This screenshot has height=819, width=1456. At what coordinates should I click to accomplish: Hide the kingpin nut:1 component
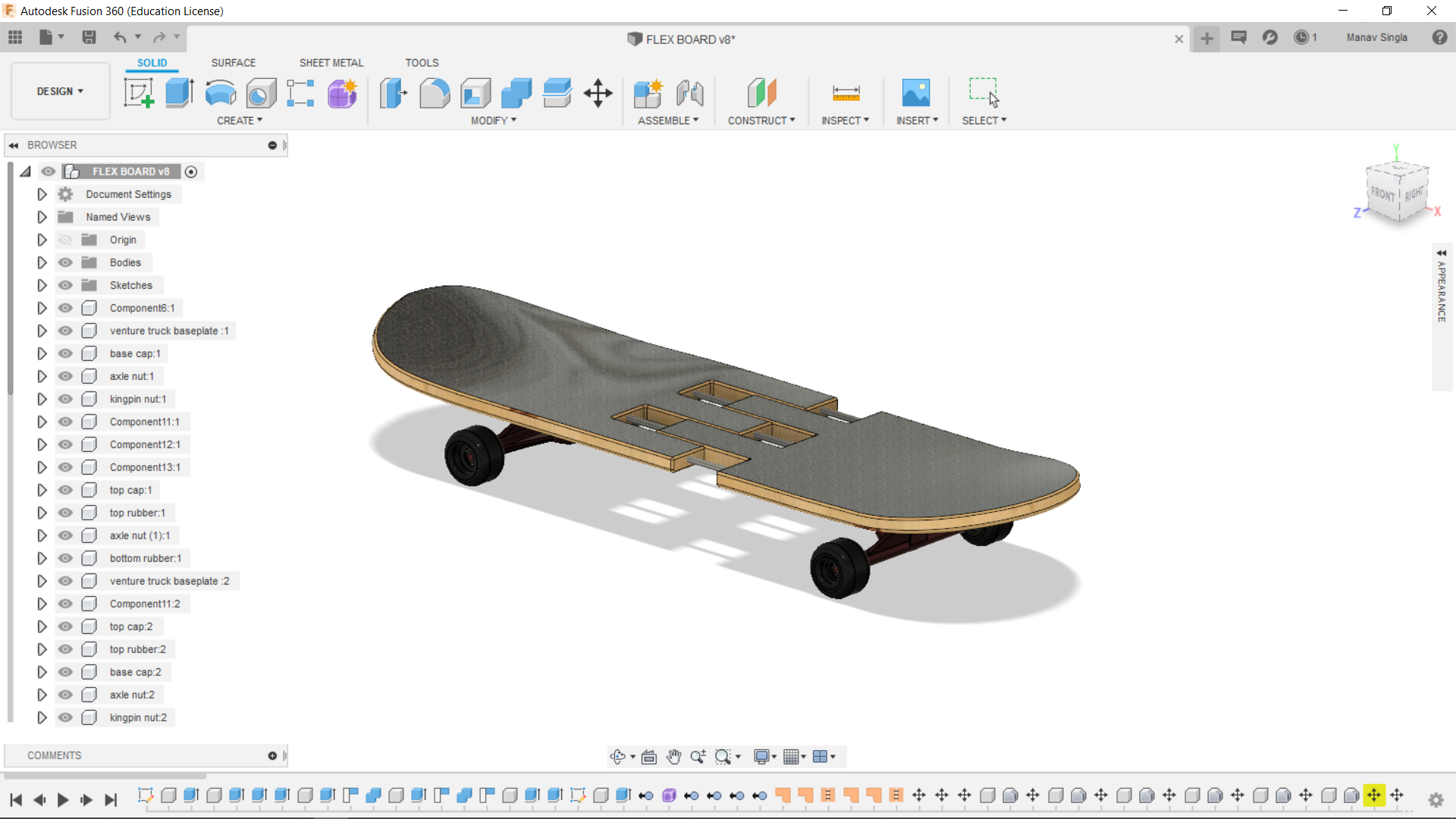click(x=66, y=398)
